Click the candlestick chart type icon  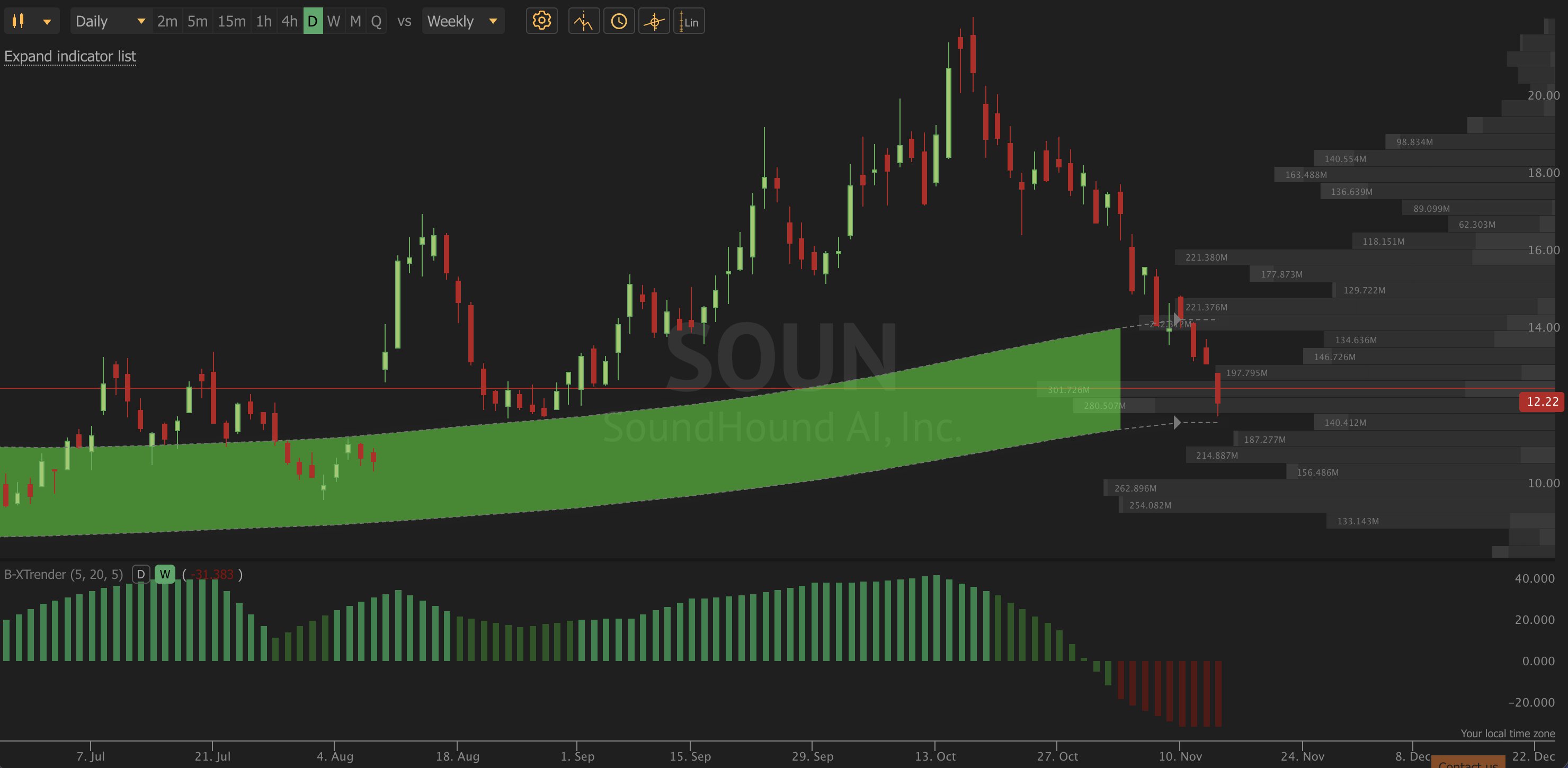tap(19, 21)
